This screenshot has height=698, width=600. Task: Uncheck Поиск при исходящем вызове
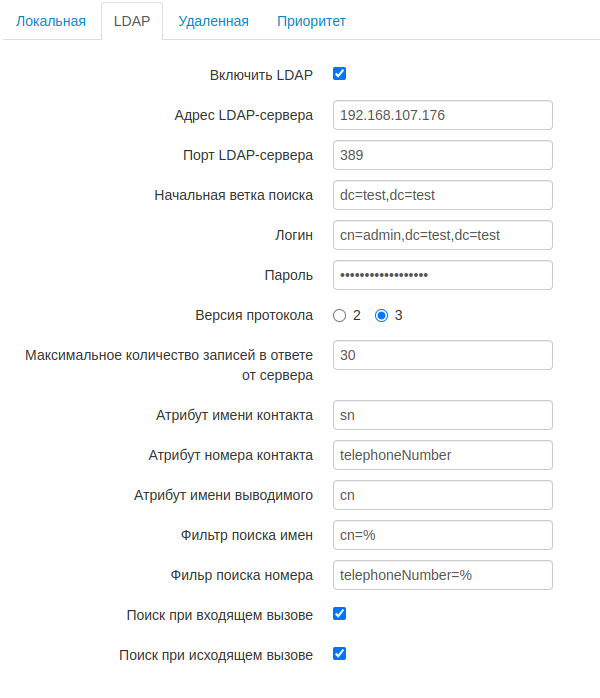[x=339, y=654]
